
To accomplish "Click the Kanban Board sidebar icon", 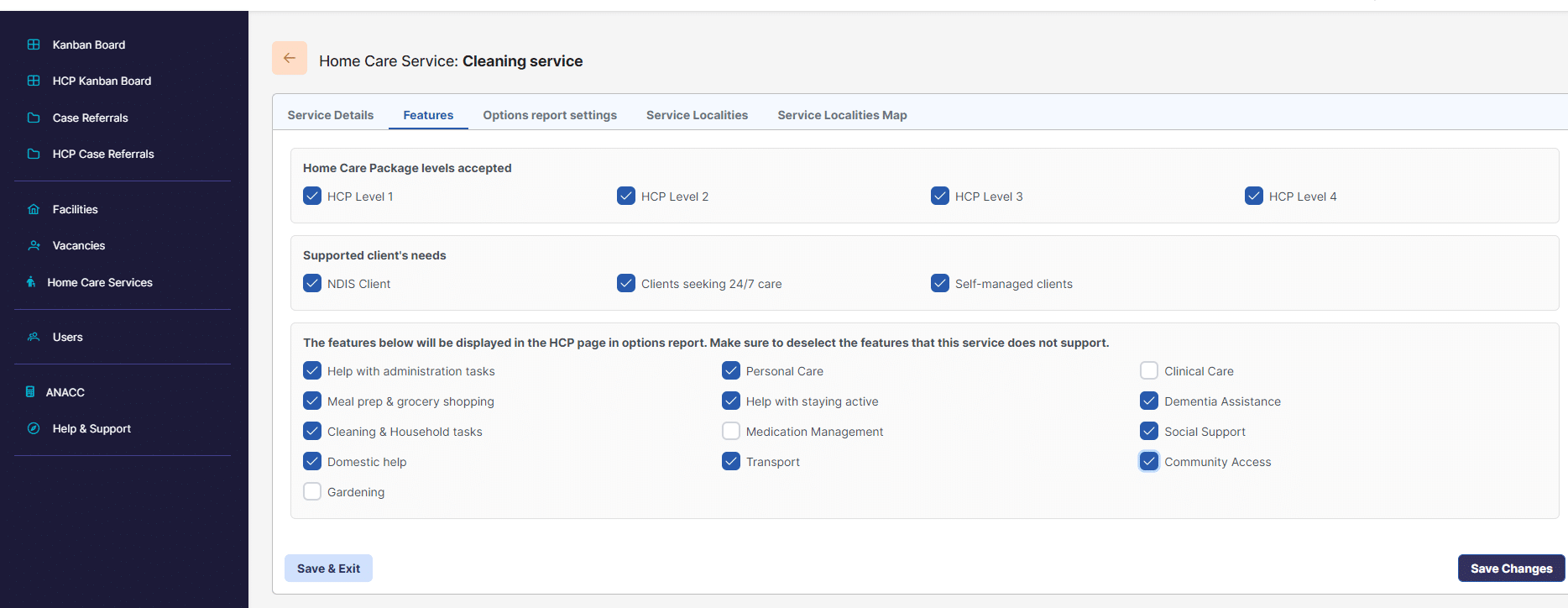I will [x=34, y=45].
